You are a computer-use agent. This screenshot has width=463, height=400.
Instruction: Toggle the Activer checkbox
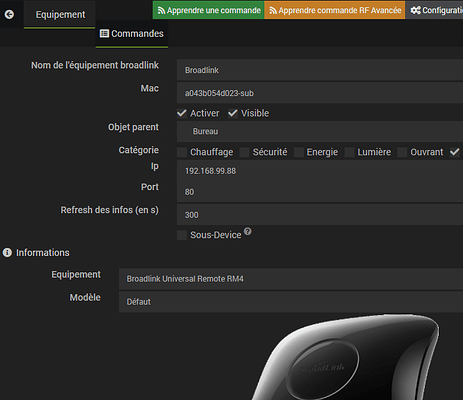click(182, 113)
